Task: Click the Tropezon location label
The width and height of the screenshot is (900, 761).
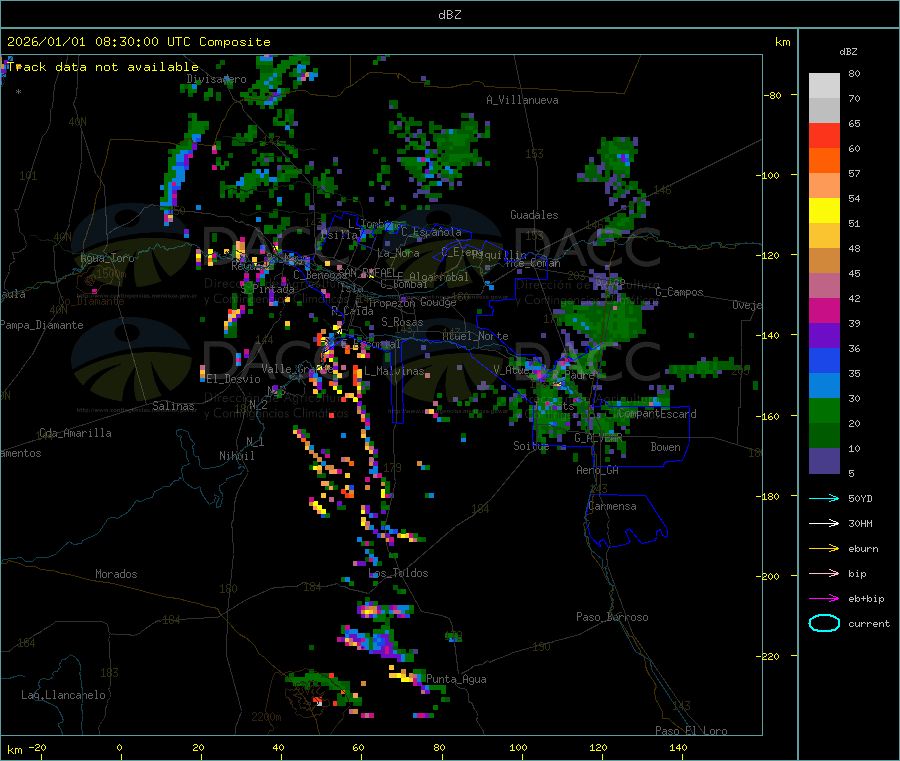Action: (x=392, y=303)
